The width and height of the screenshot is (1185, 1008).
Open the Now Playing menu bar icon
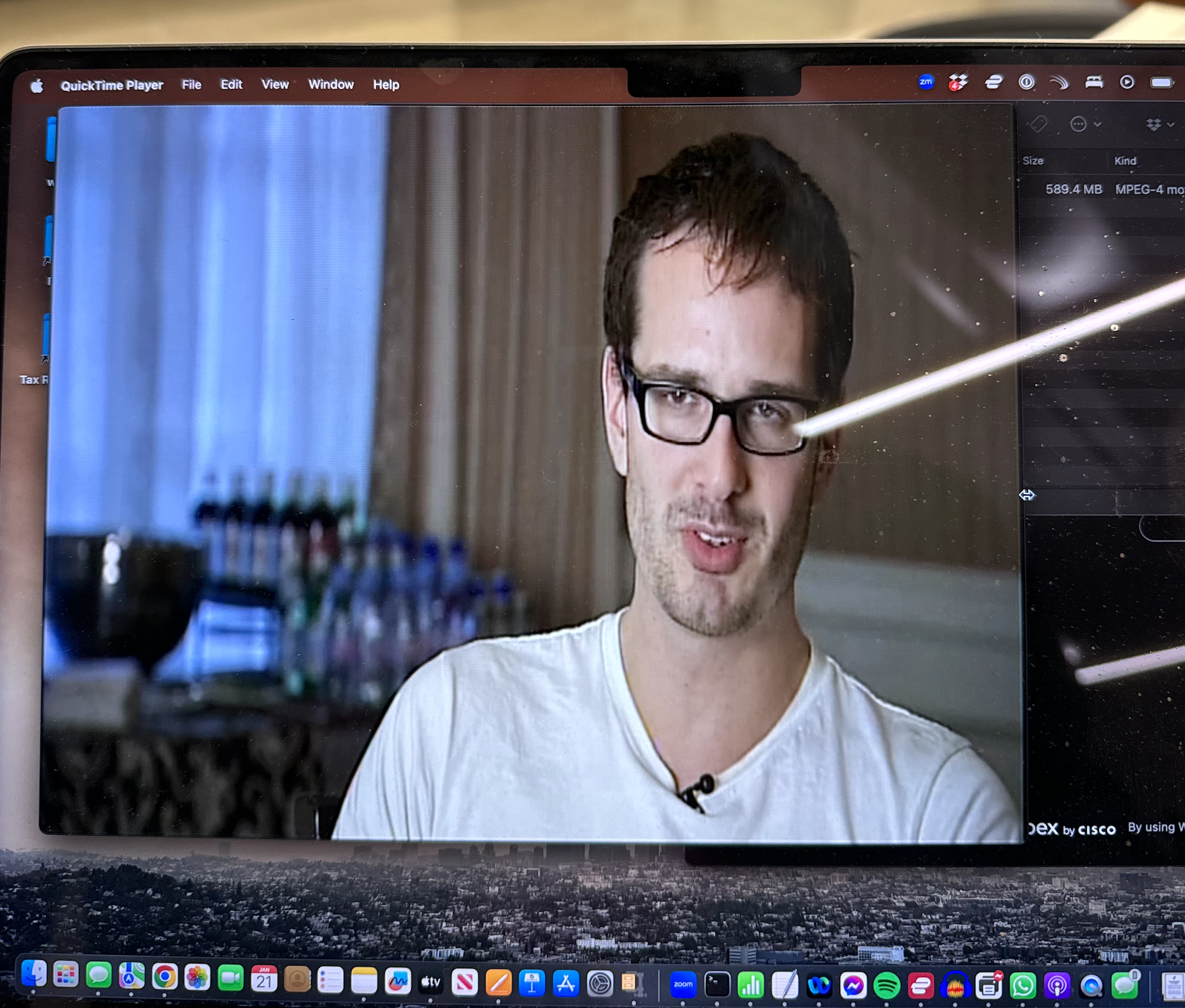pos(1127,82)
